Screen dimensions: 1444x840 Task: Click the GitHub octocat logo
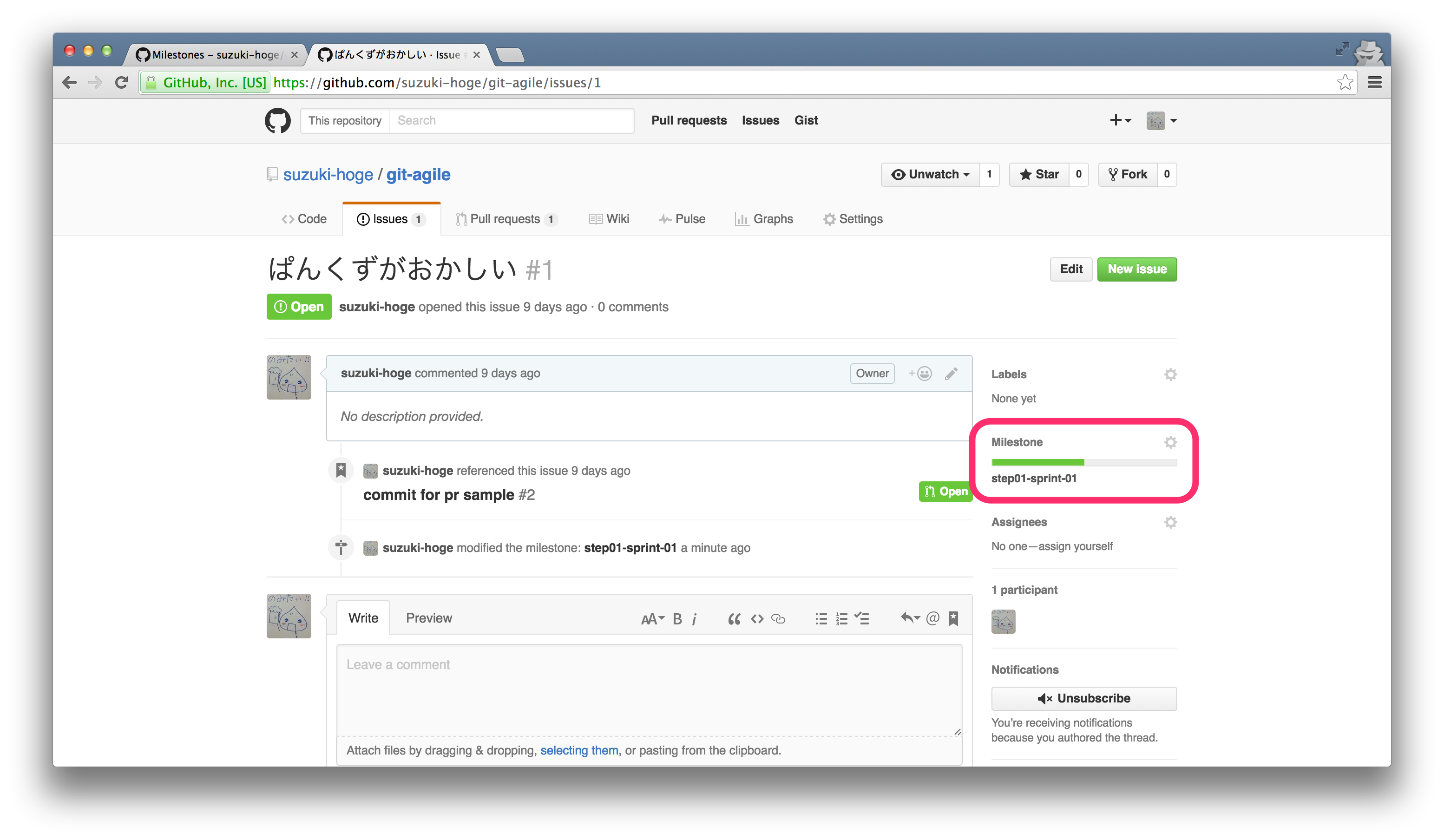[x=277, y=120]
